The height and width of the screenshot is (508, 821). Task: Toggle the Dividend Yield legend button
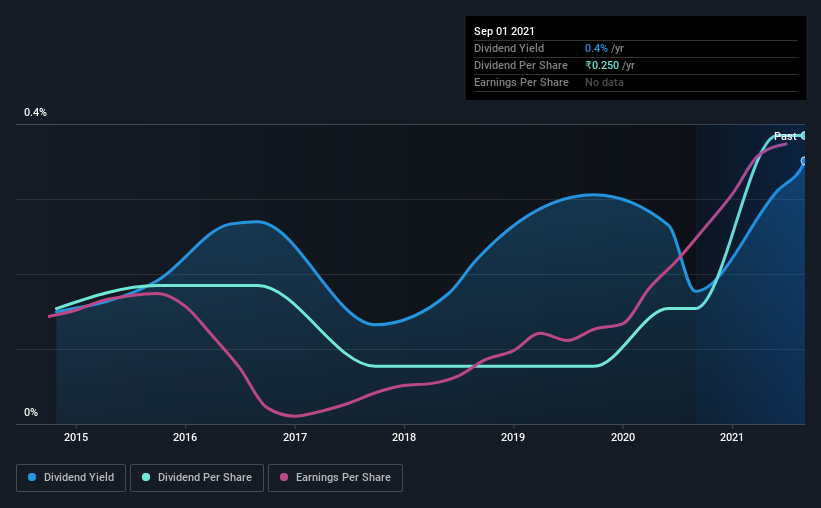coord(71,478)
